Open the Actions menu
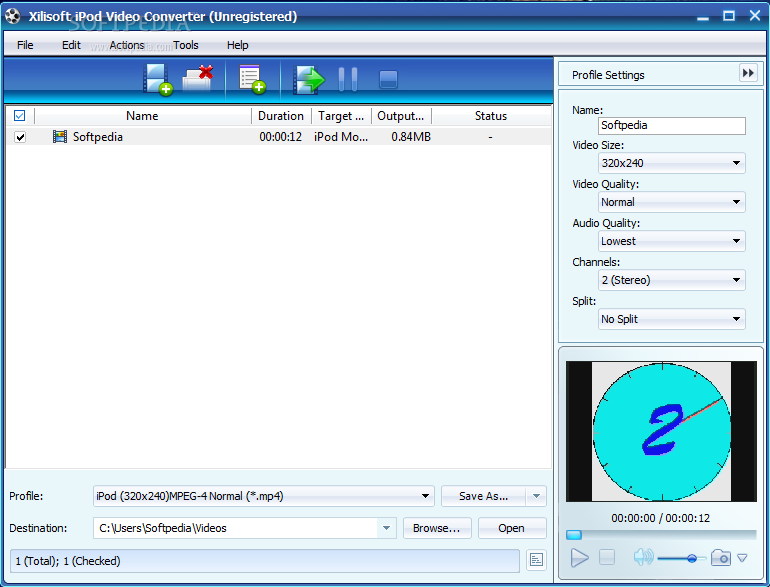 click(x=127, y=45)
